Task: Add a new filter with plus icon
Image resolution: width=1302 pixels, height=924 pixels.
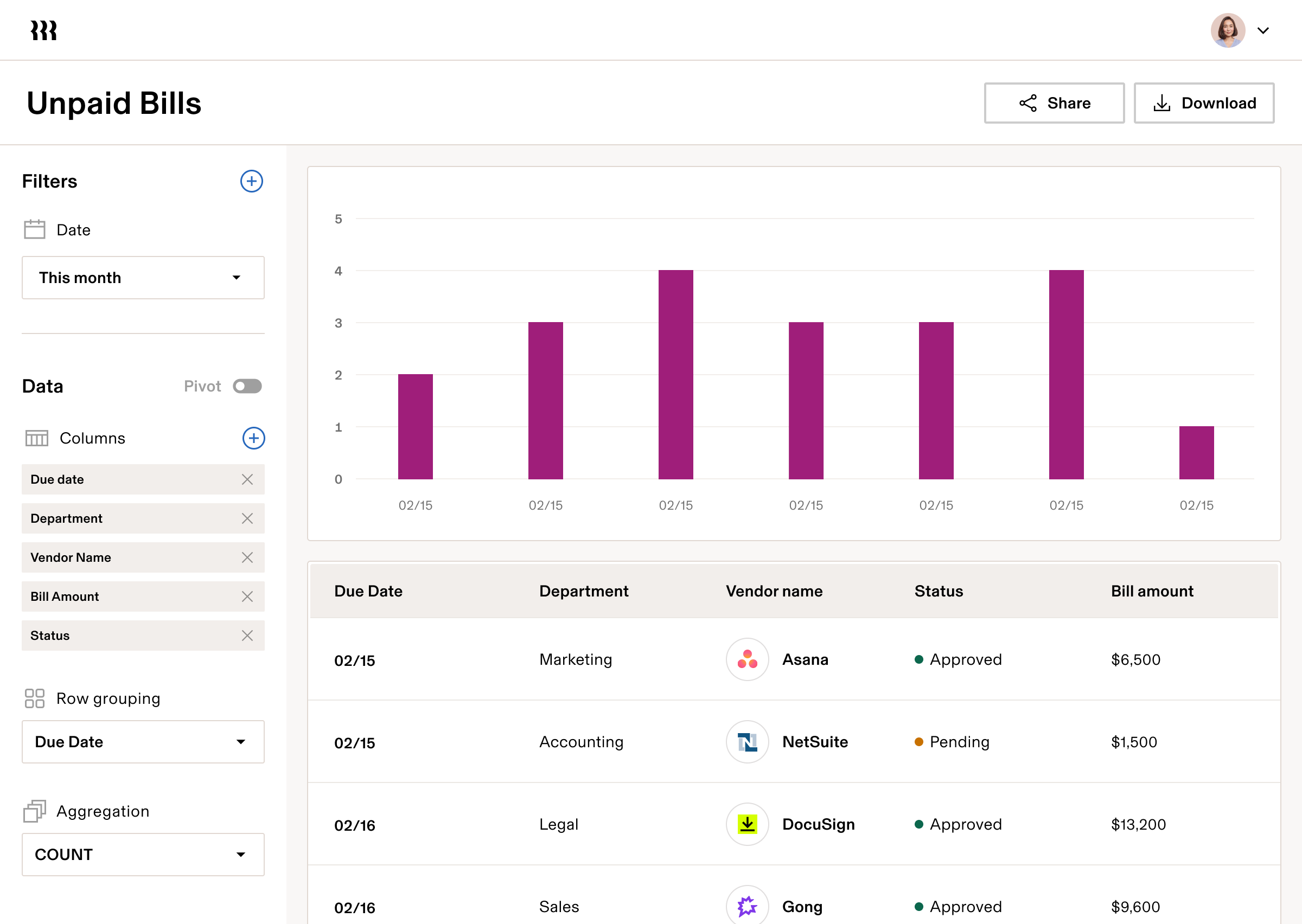Action: point(251,182)
